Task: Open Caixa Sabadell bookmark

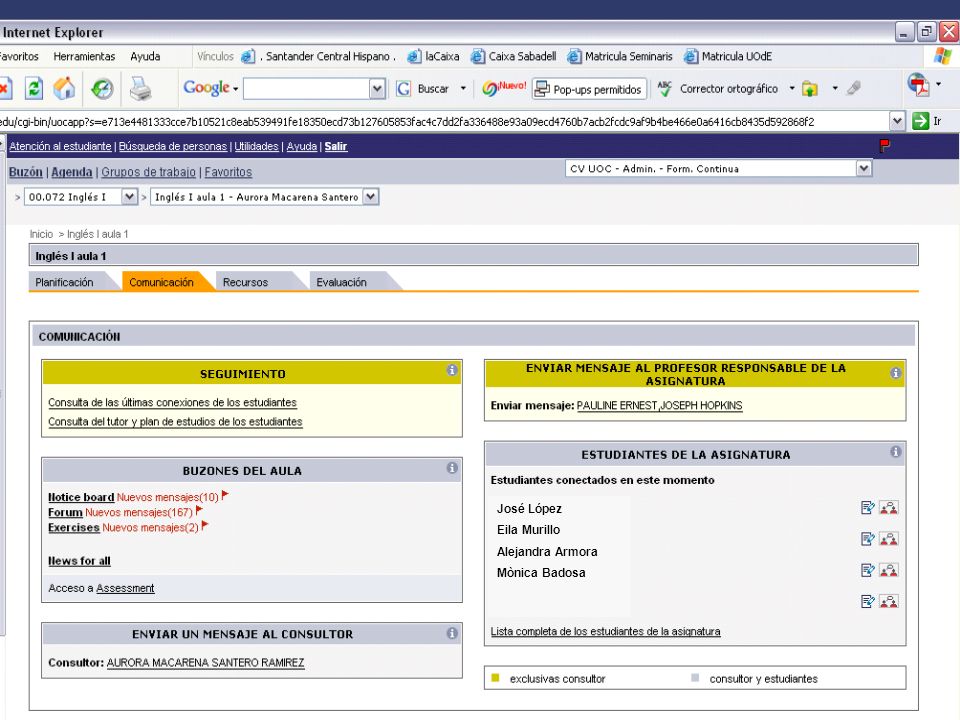Action: [x=514, y=56]
